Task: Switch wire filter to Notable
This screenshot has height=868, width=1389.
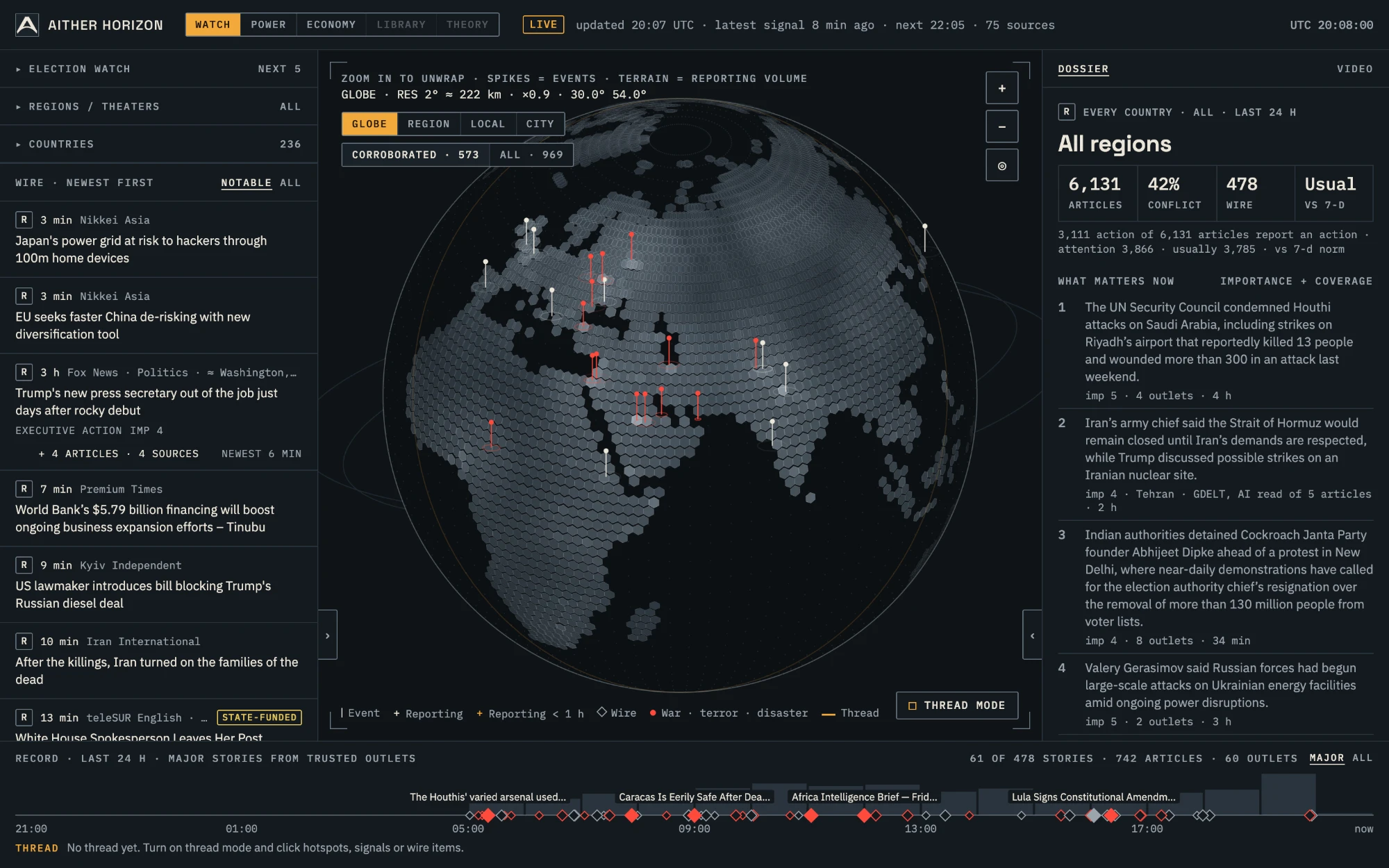Action: click(x=246, y=183)
